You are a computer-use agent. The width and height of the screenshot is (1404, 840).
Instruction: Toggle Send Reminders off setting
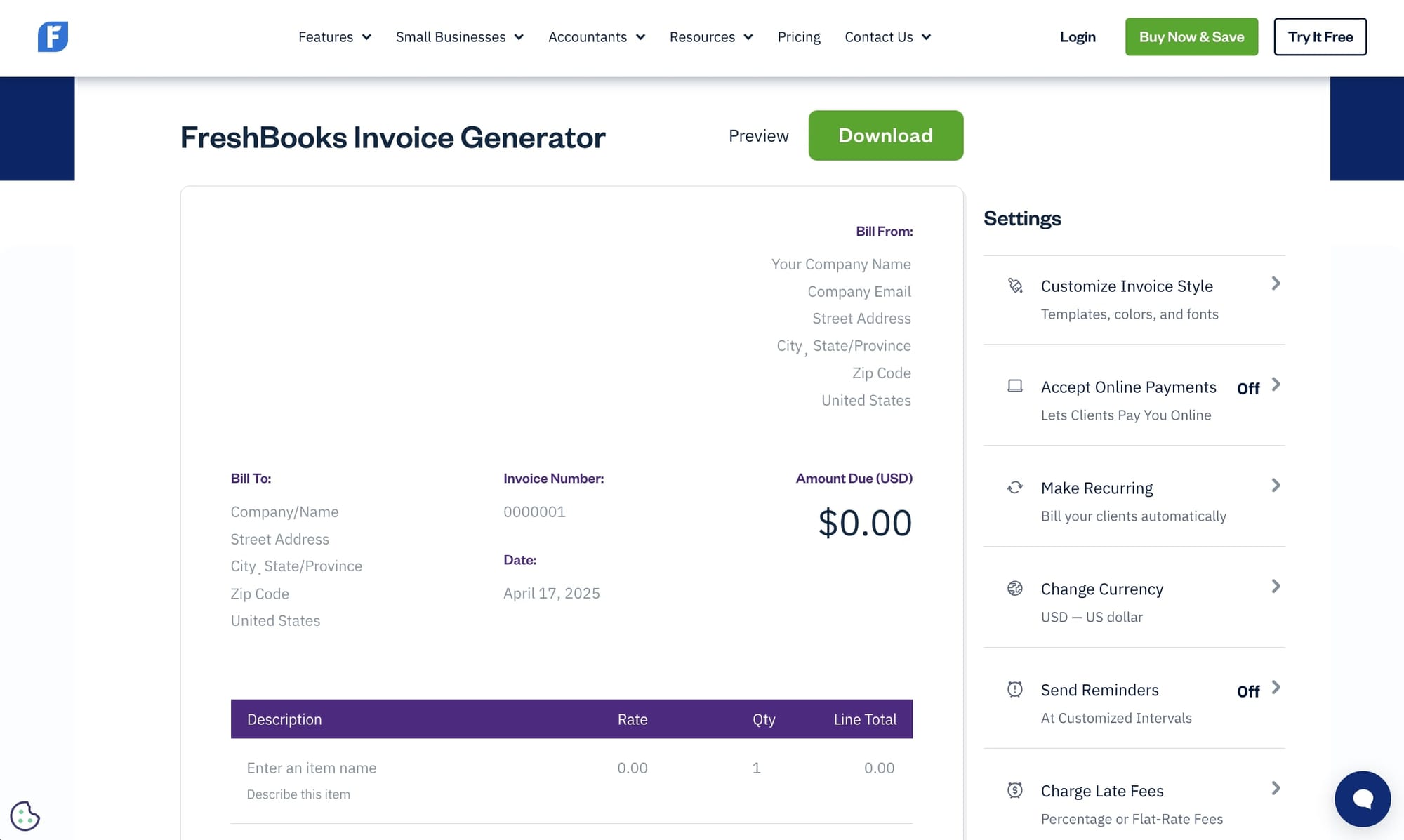(1247, 691)
